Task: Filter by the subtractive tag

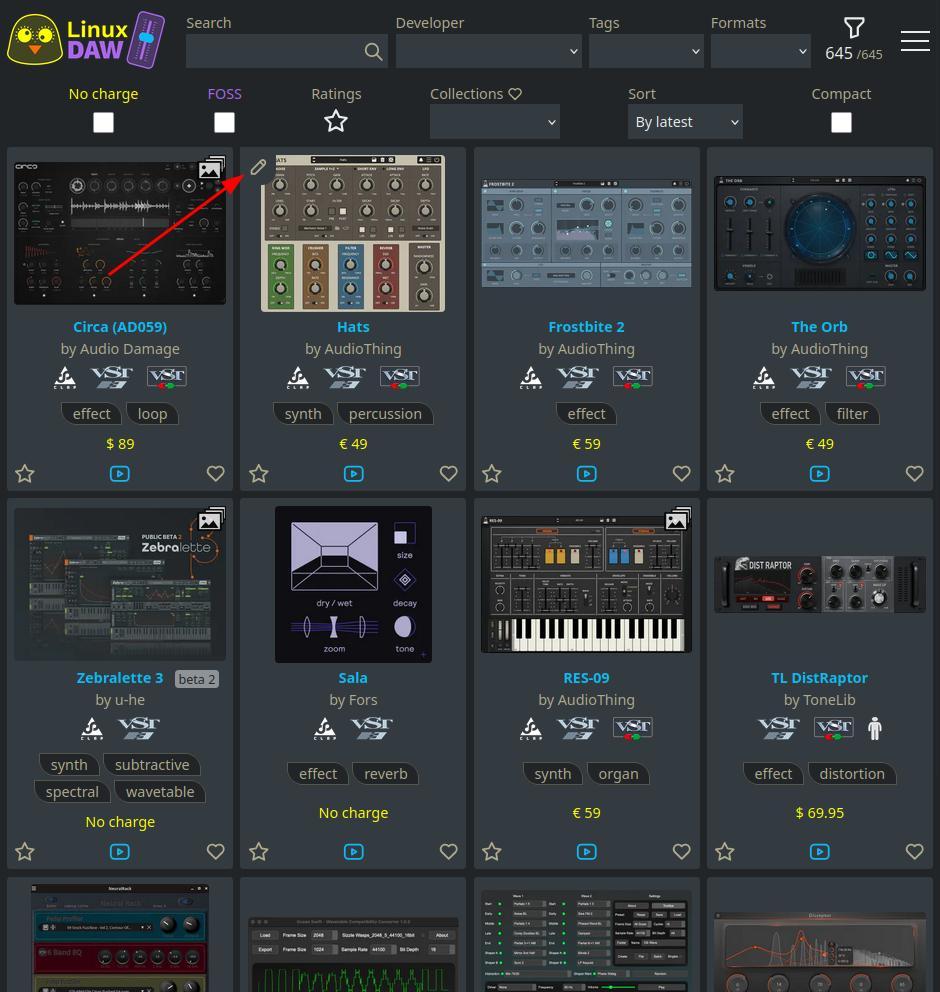Action: coord(152,765)
